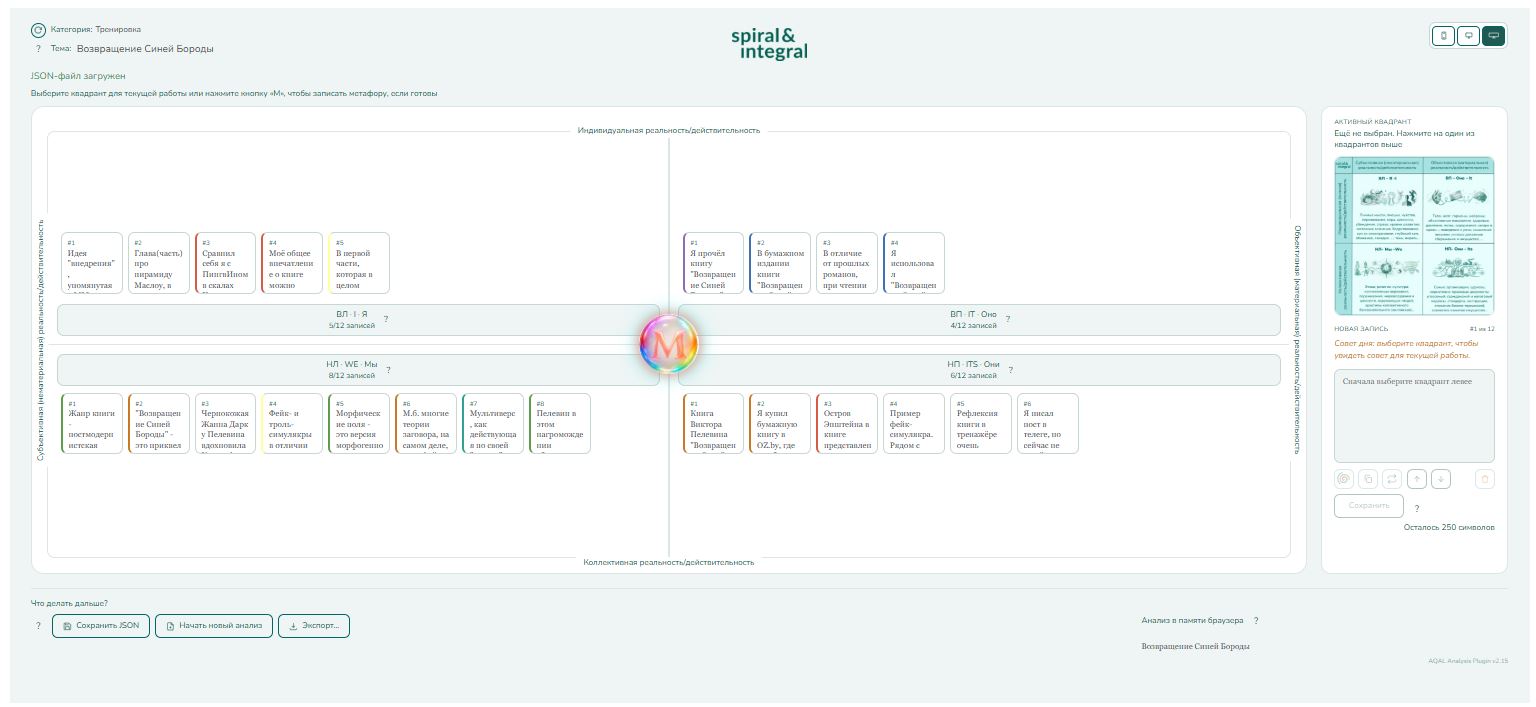Click the new entry text area

pos(1414,416)
